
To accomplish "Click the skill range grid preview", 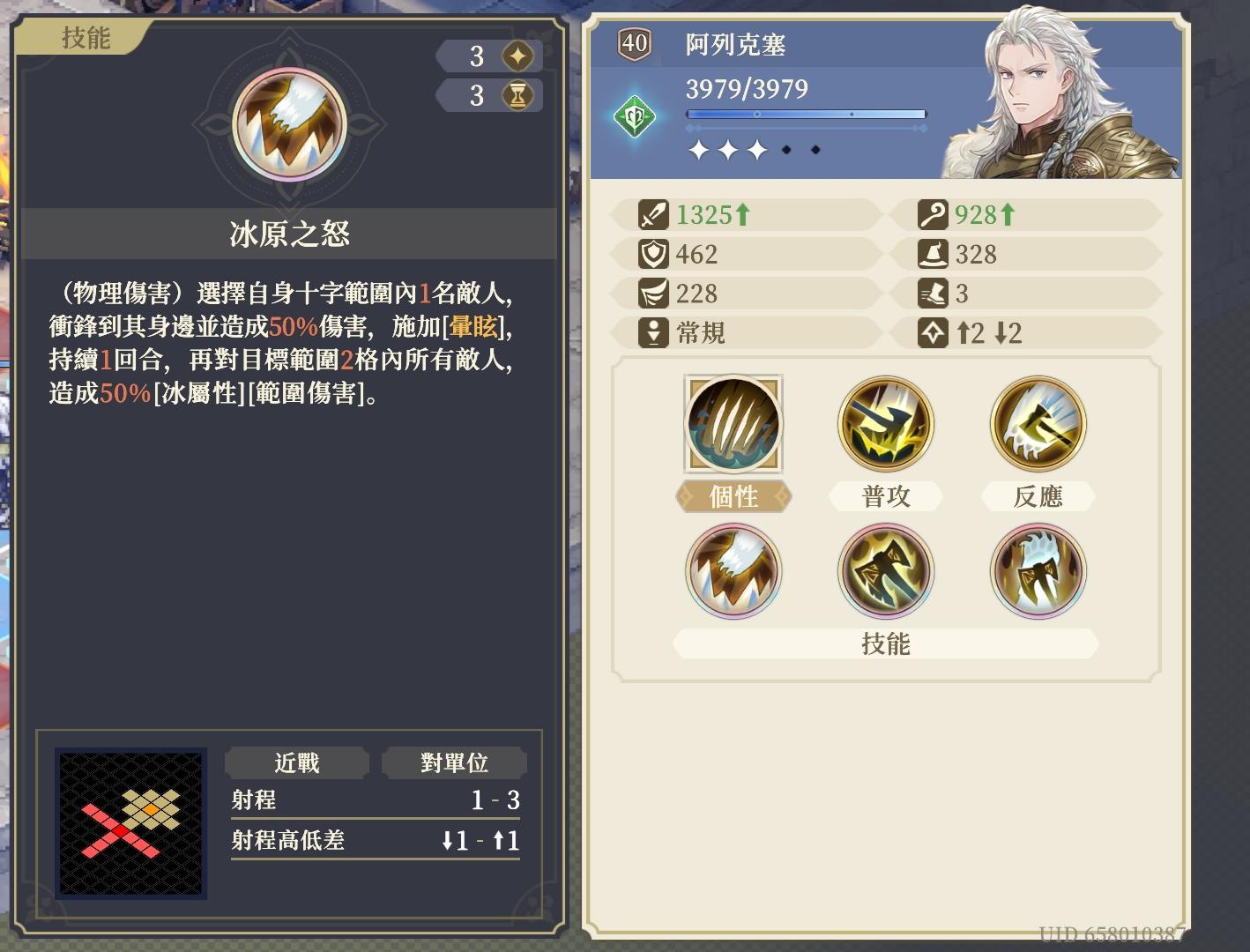I will point(131,823).
